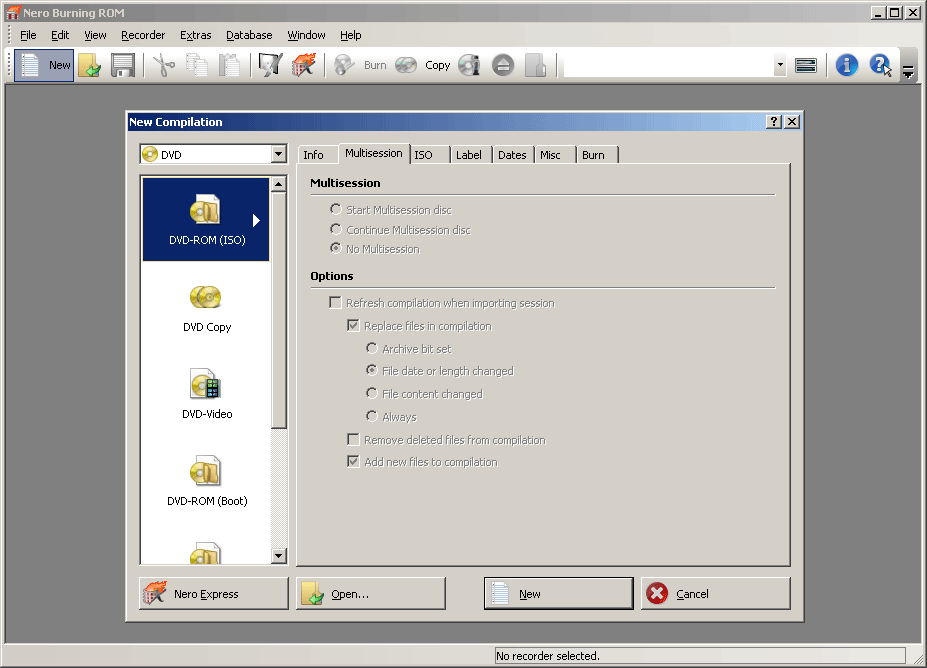The image size is (927, 668).
Task: Click the compilation list scroll up arrow
Action: click(278, 184)
